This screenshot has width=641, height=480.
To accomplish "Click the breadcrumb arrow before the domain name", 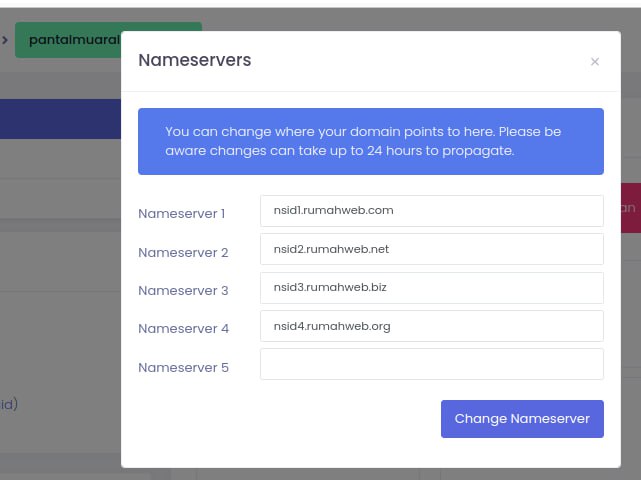I will tap(5, 40).
